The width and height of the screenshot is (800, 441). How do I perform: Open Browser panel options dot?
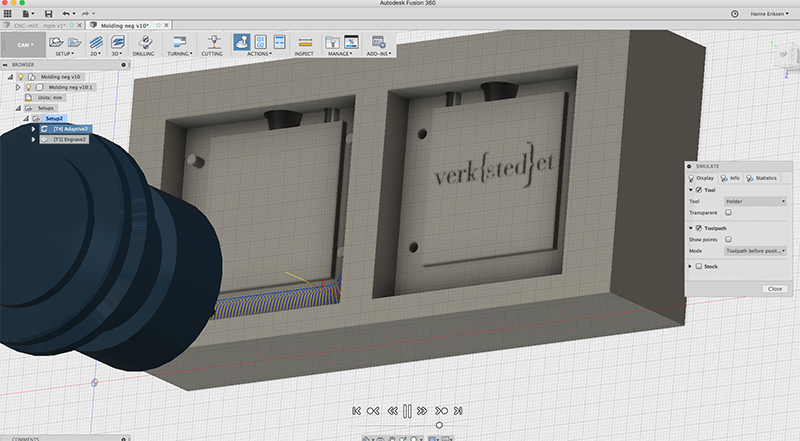(123, 65)
